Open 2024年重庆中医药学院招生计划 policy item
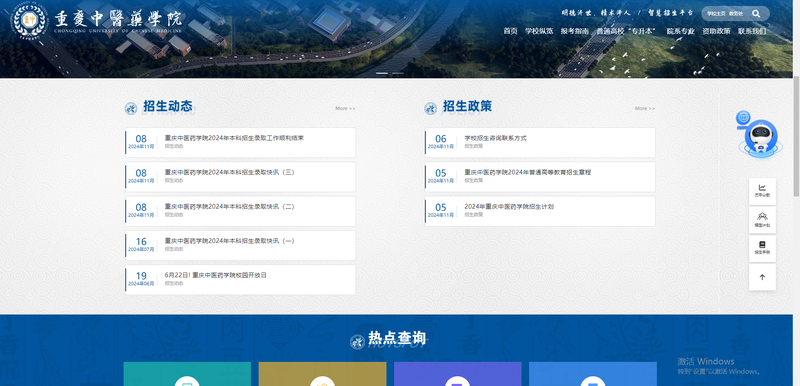The height and width of the screenshot is (386, 800). [540, 211]
